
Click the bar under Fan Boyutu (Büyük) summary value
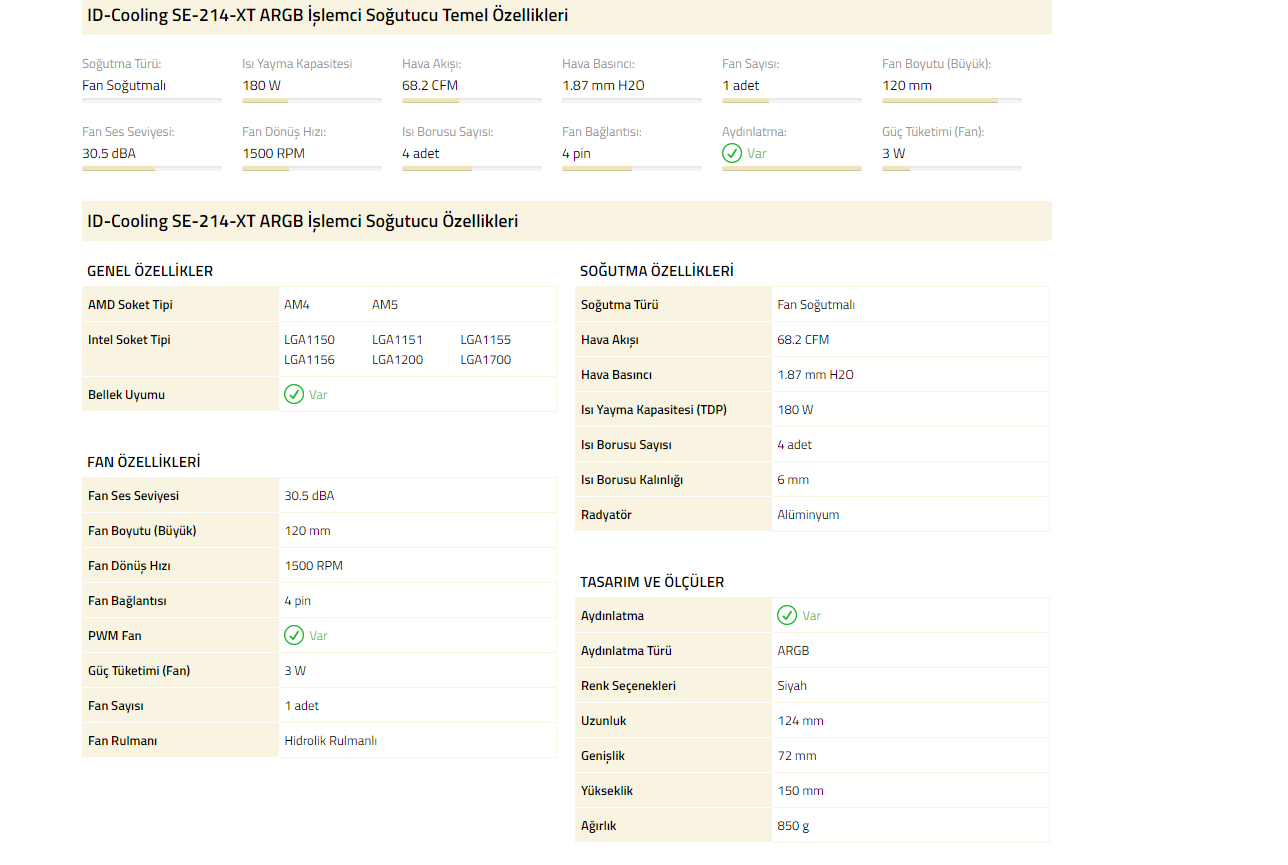[x=952, y=100]
